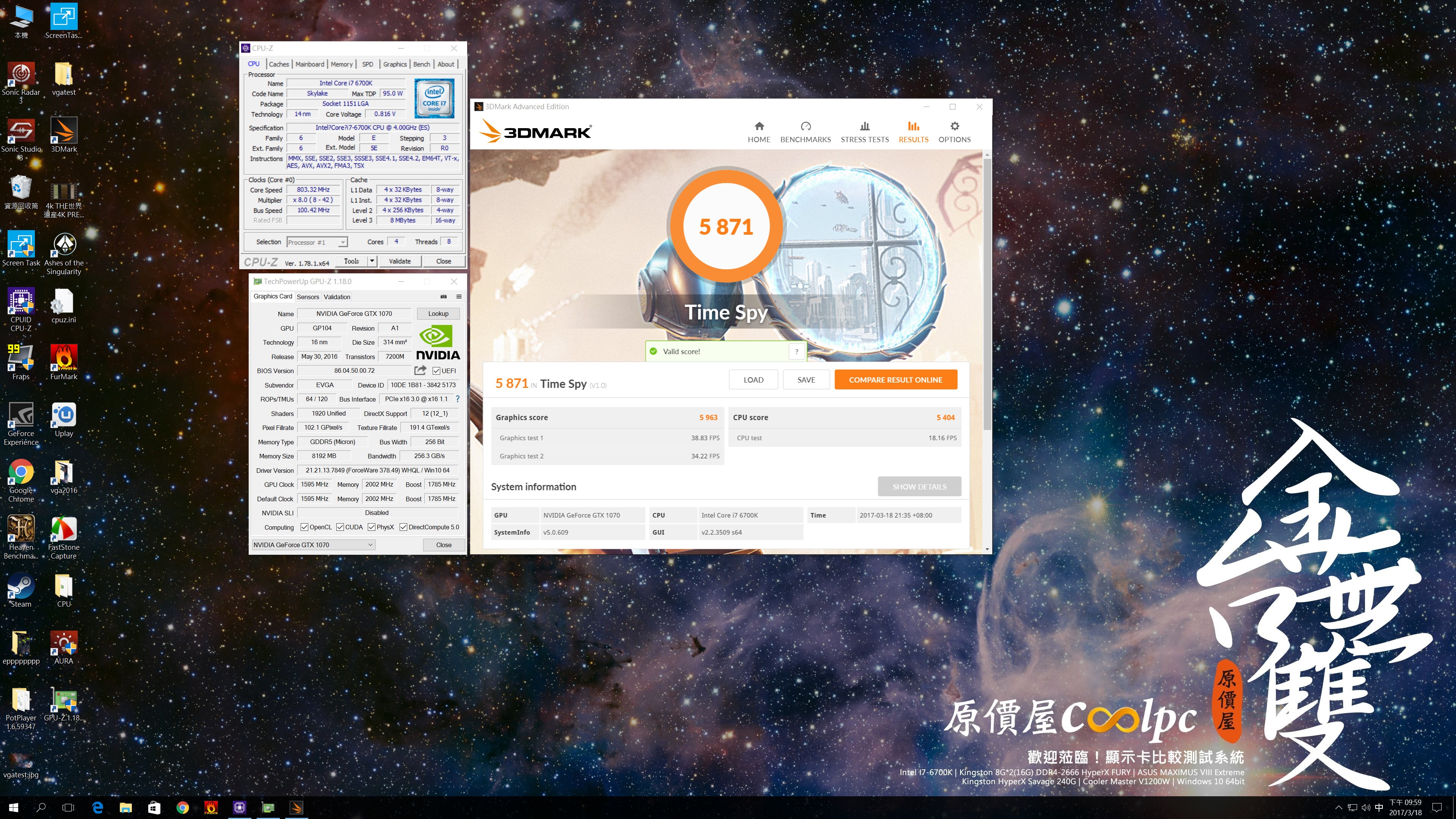Click SHOW DETAILS for system information
1456x819 pixels.
919,486
